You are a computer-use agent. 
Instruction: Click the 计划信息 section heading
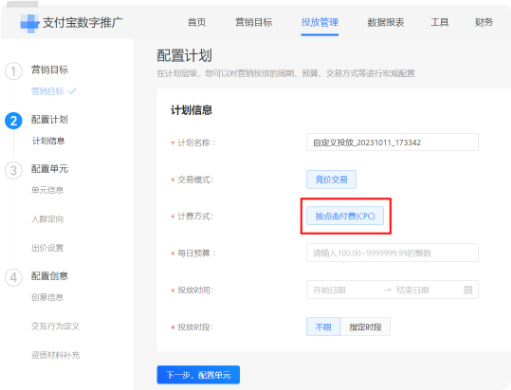click(191, 110)
